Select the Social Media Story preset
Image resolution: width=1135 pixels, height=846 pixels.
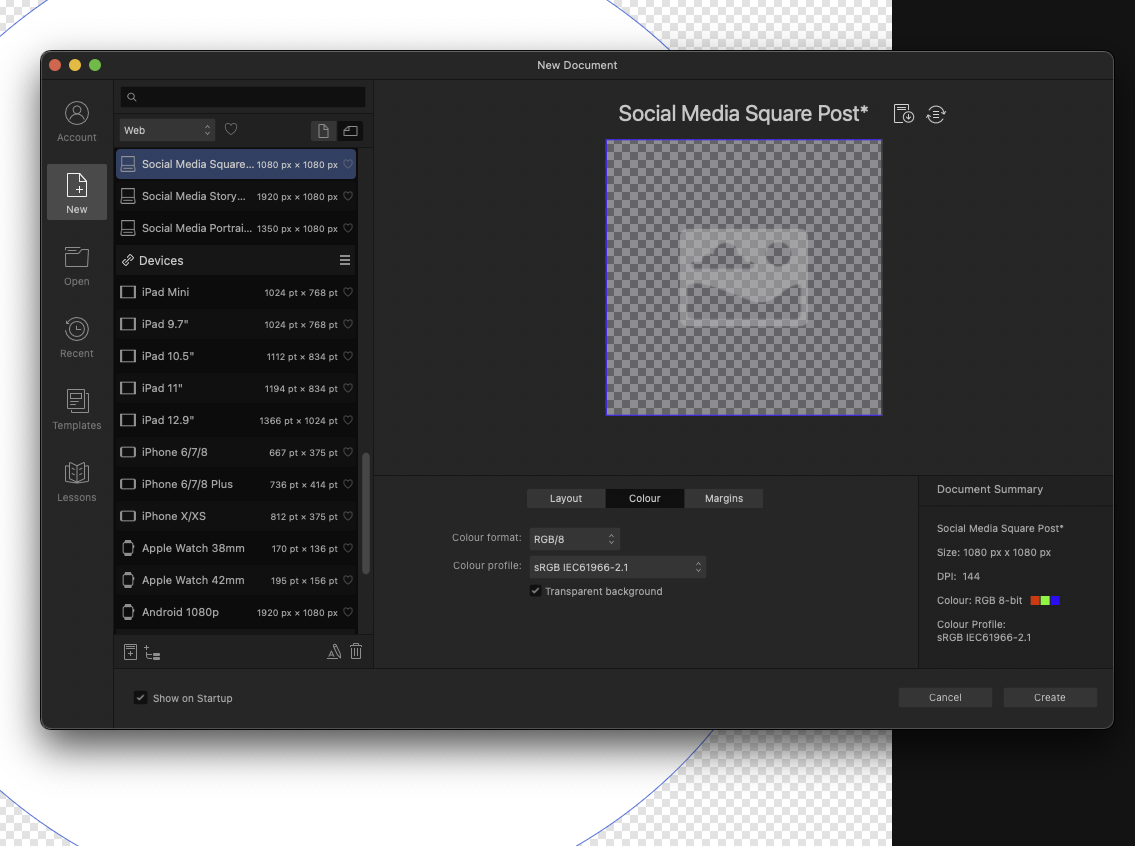point(236,196)
